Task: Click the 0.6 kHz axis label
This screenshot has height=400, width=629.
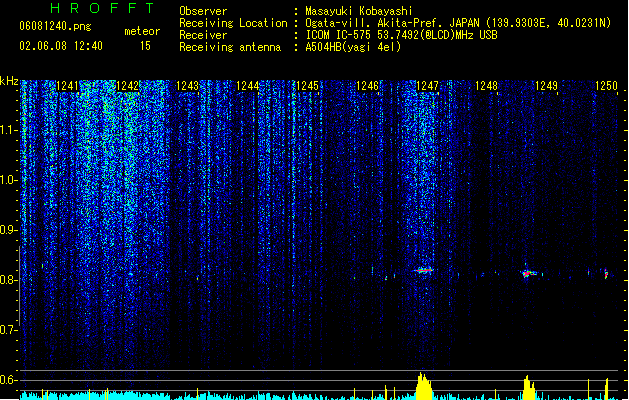Action: click(x=8, y=380)
